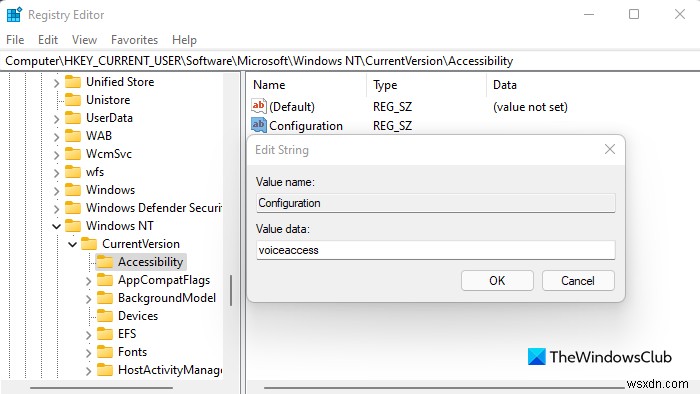Expand the HostActivityManager key
This screenshot has width=700, height=394.
click(x=88, y=371)
